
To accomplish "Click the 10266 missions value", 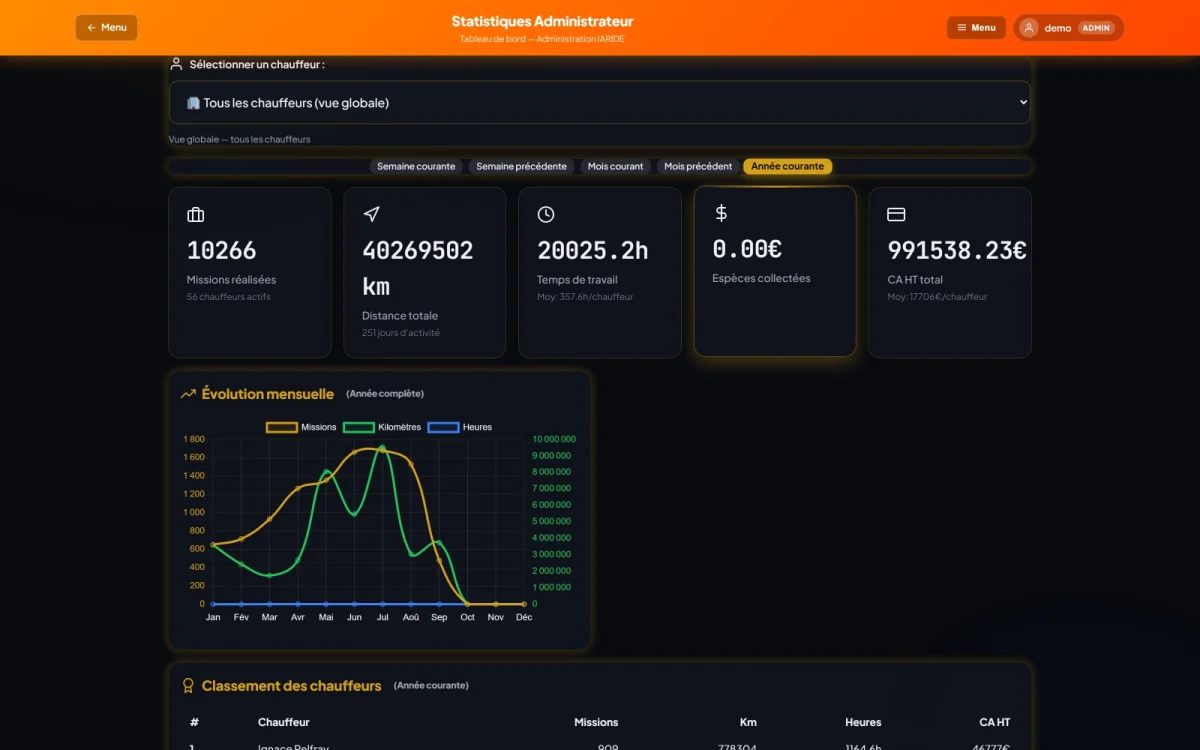I will click(x=222, y=250).
